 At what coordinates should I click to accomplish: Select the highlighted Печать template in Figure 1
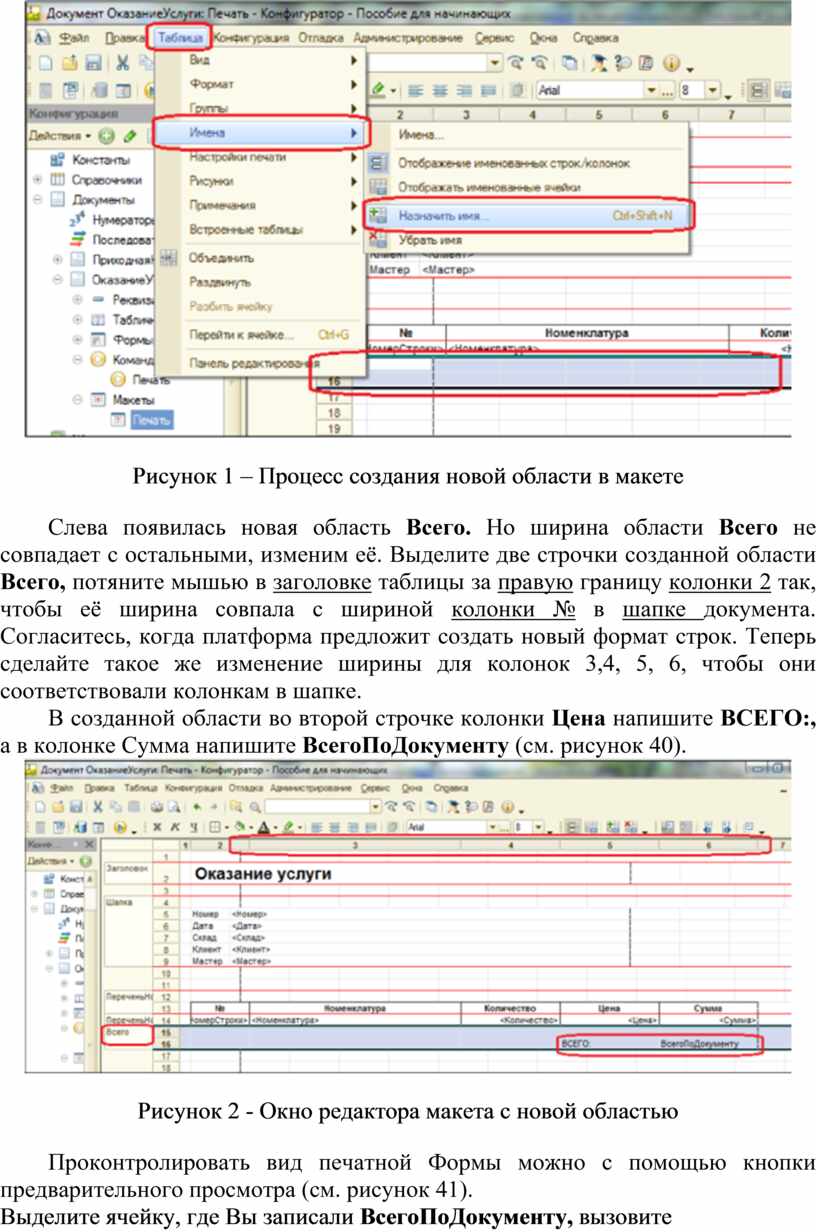(150, 421)
